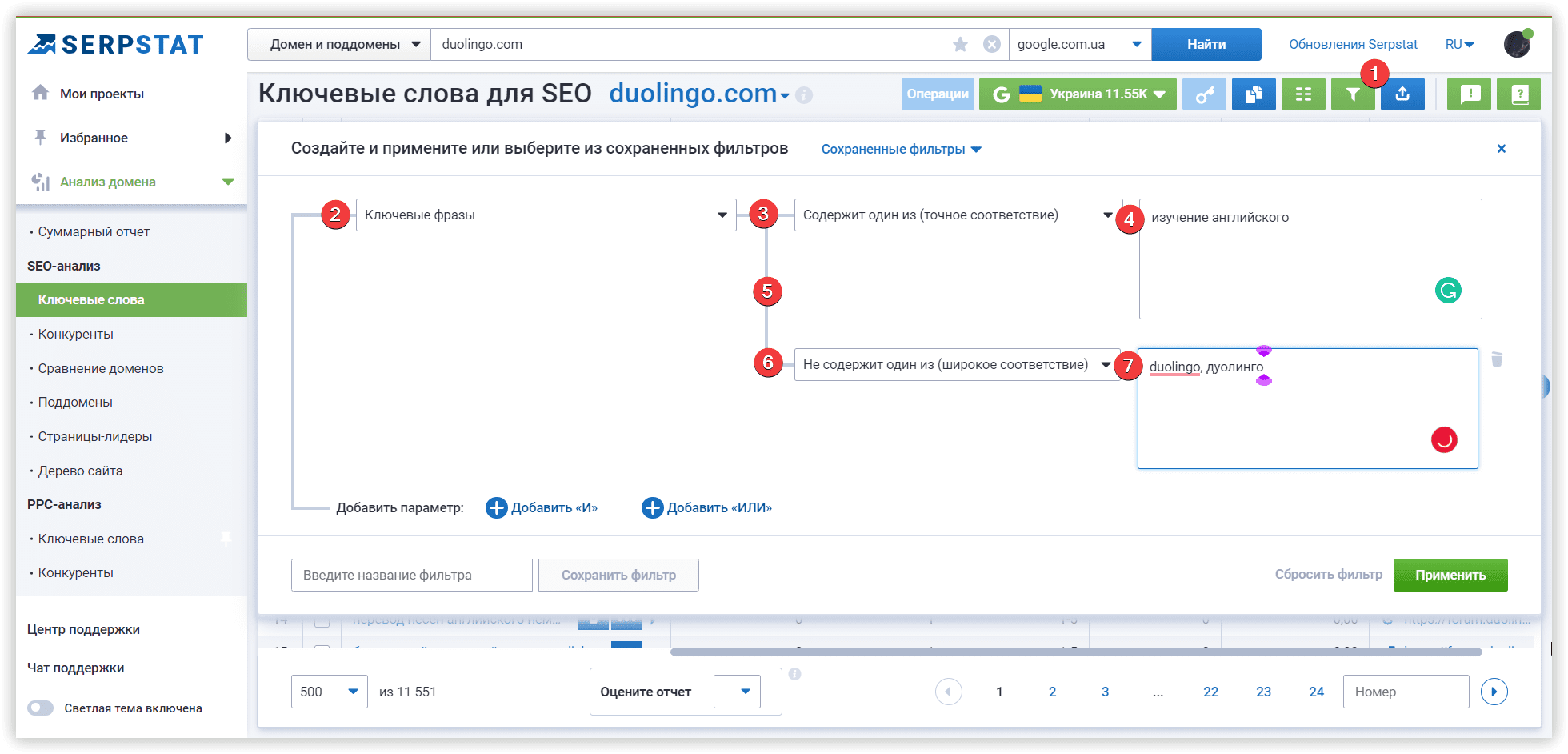Screen dimensions: 1568x754
Task: Open google.com.ua search engine dropdown
Action: 1080,44
